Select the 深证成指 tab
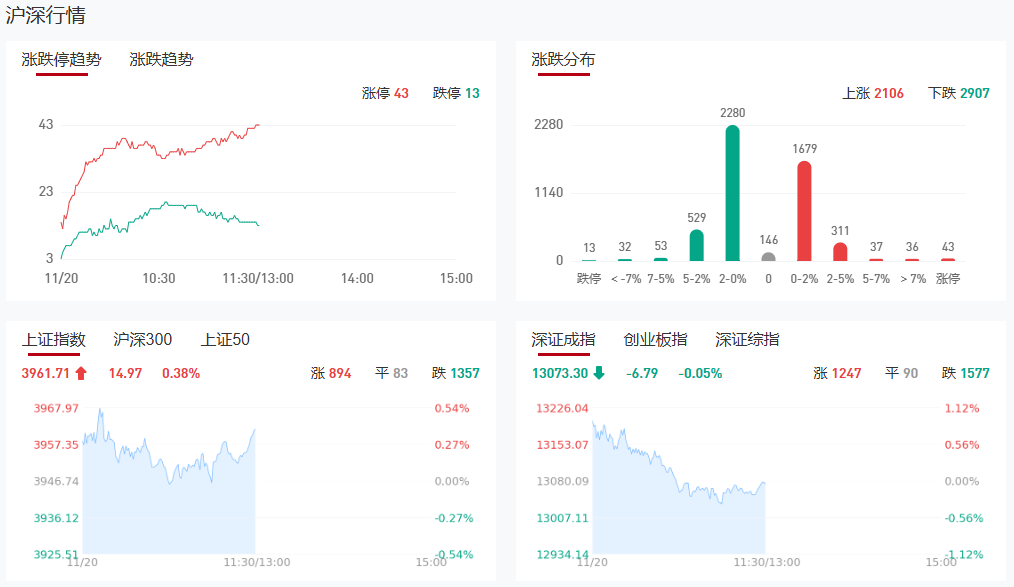Image resolution: width=1014 pixels, height=587 pixels. pyautogui.click(x=563, y=340)
